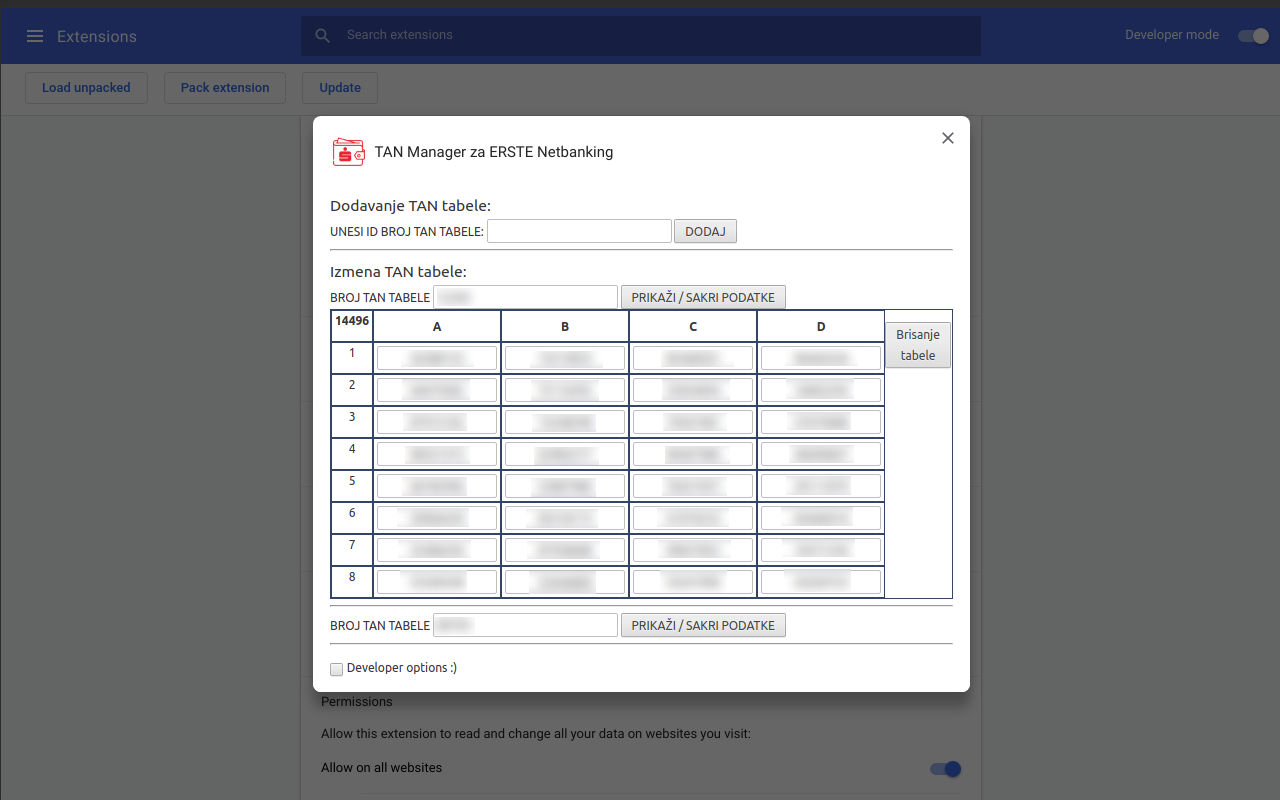Select TAN field row 1 column A
The width and height of the screenshot is (1280, 800).
[437, 358]
